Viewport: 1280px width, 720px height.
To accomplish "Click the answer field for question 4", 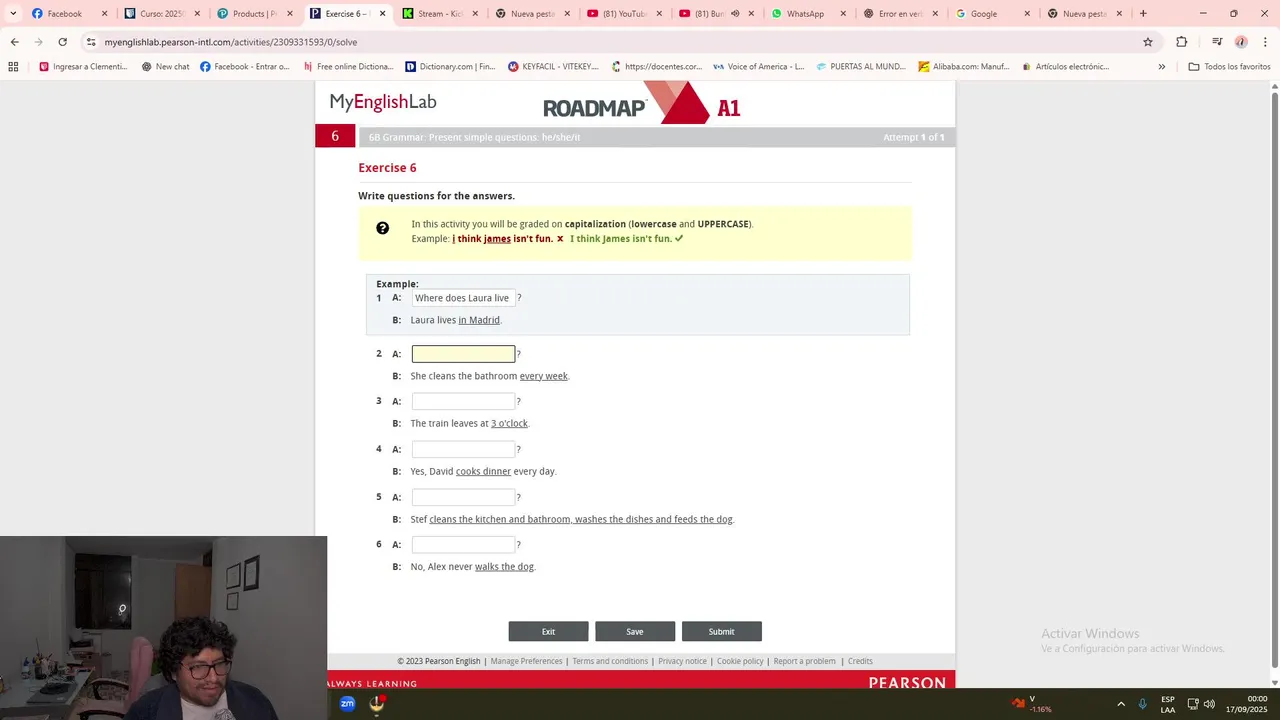I will click(x=463, y=449).
